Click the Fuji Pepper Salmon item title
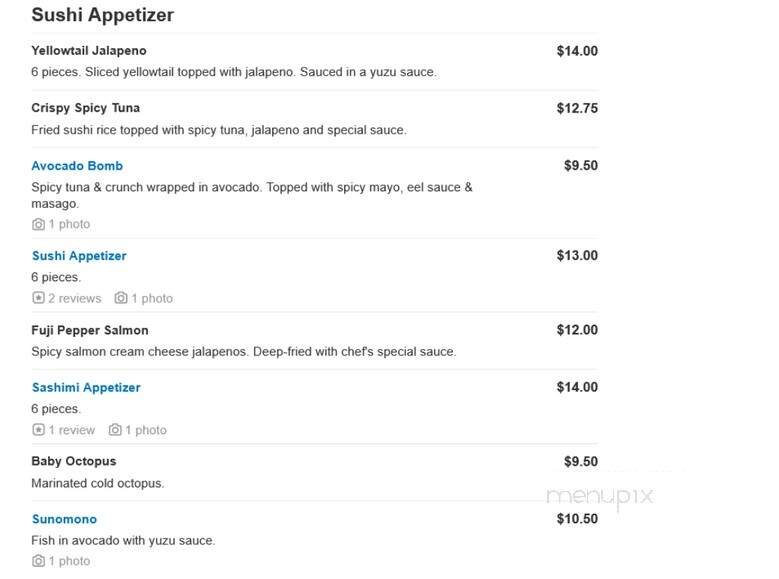This screenshot has height=579, width=779. (89, 330)
